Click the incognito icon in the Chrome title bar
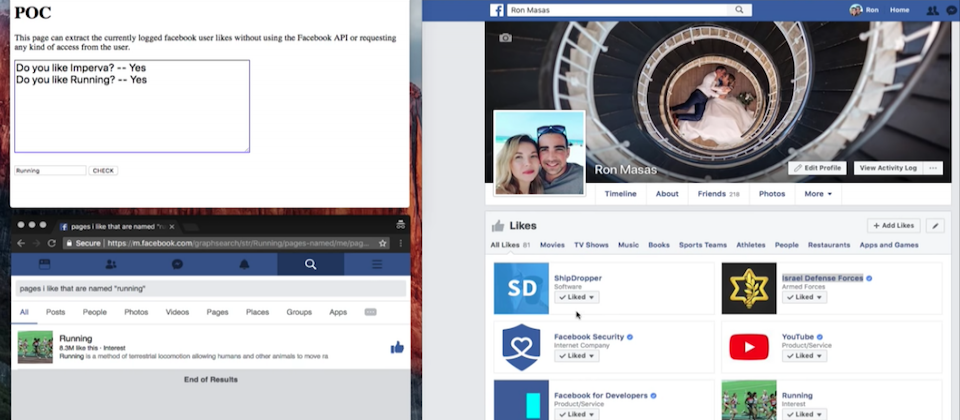The height and width of the screenshot is (420, 960). (400, 225)
